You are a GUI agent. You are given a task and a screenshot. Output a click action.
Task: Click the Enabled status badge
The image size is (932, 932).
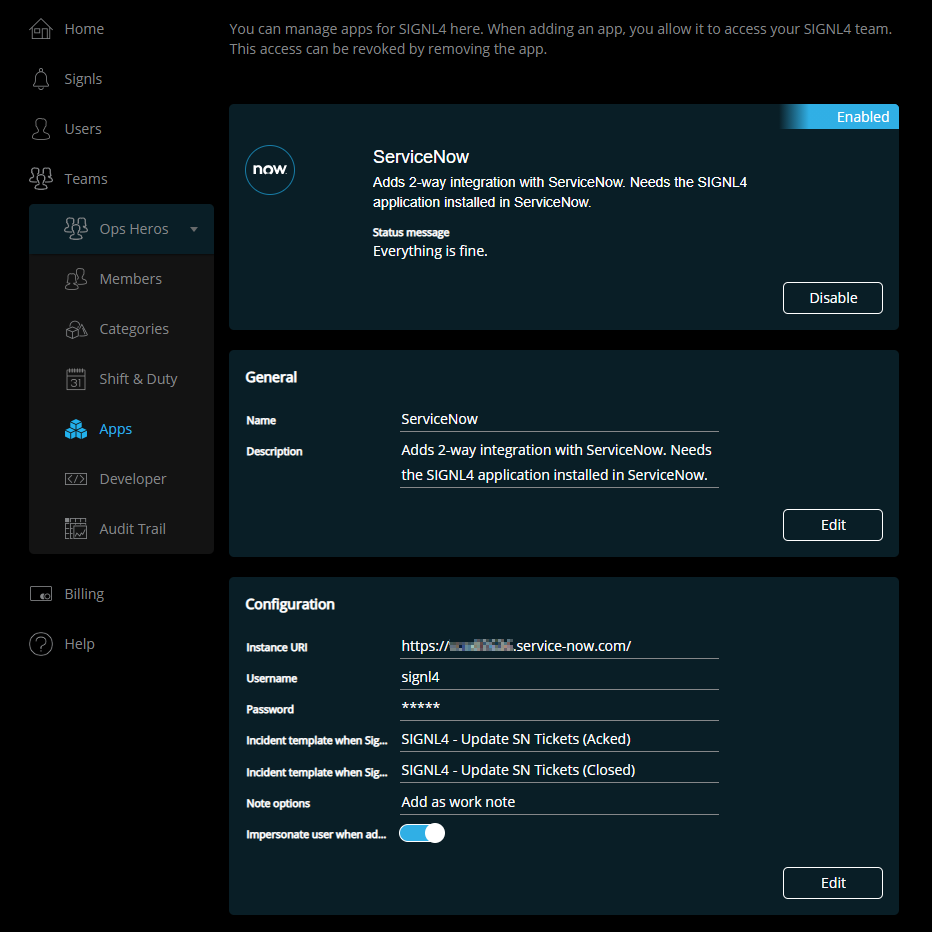pyautogui.click(x=839, y=116)
